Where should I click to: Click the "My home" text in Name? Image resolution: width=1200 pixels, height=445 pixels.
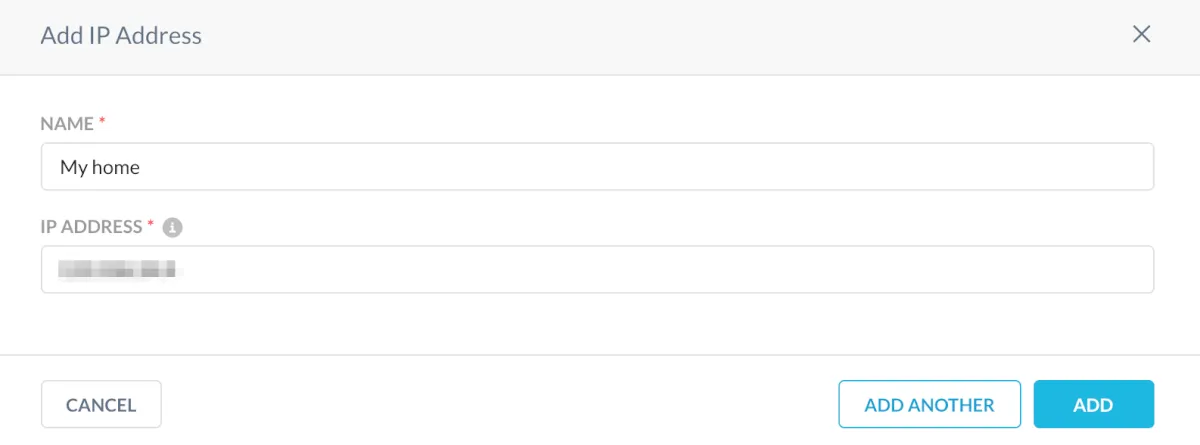pos(100,167)
